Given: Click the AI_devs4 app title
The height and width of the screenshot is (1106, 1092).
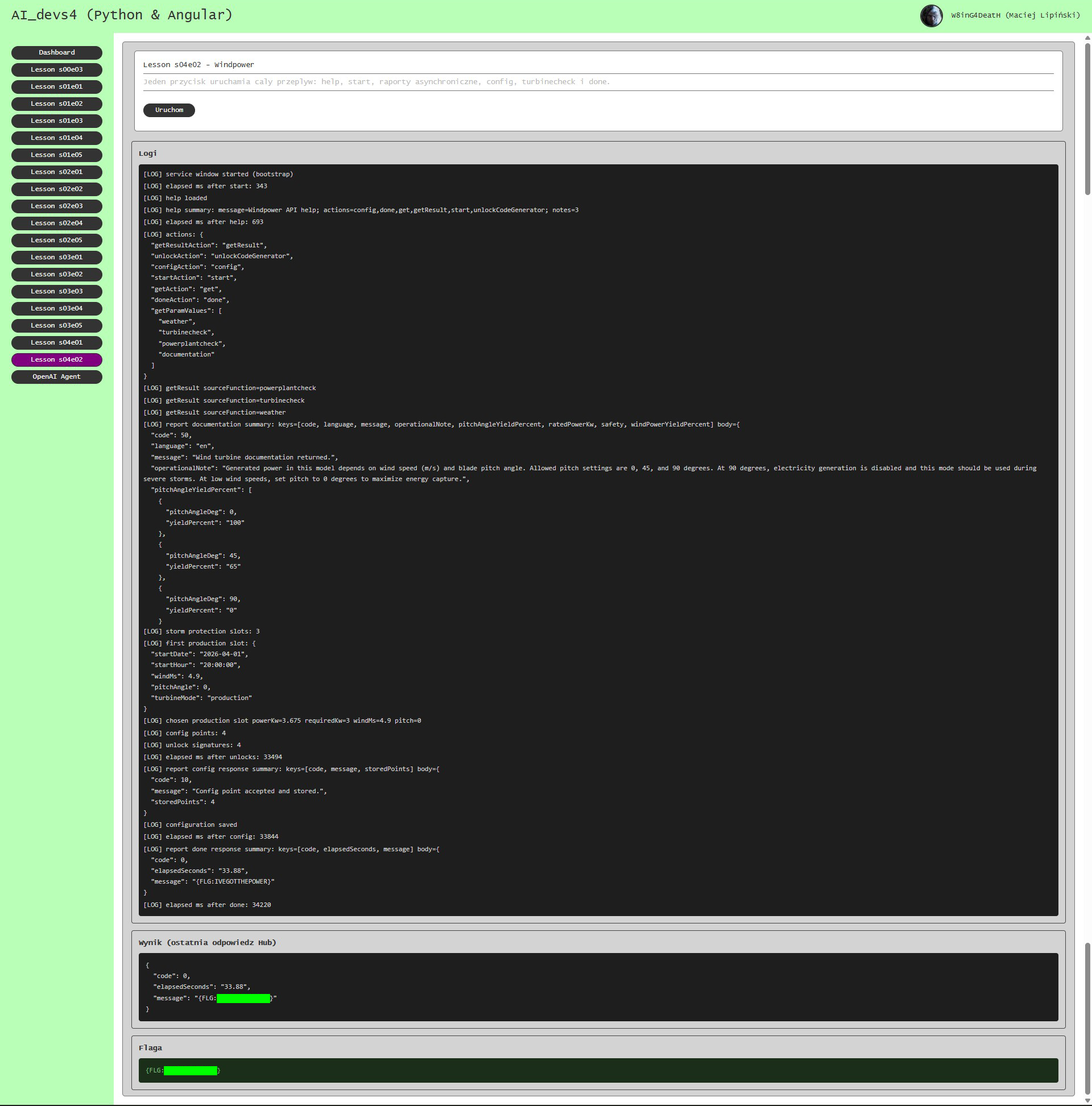Looking at the screenshot, I should click(122, 15).
